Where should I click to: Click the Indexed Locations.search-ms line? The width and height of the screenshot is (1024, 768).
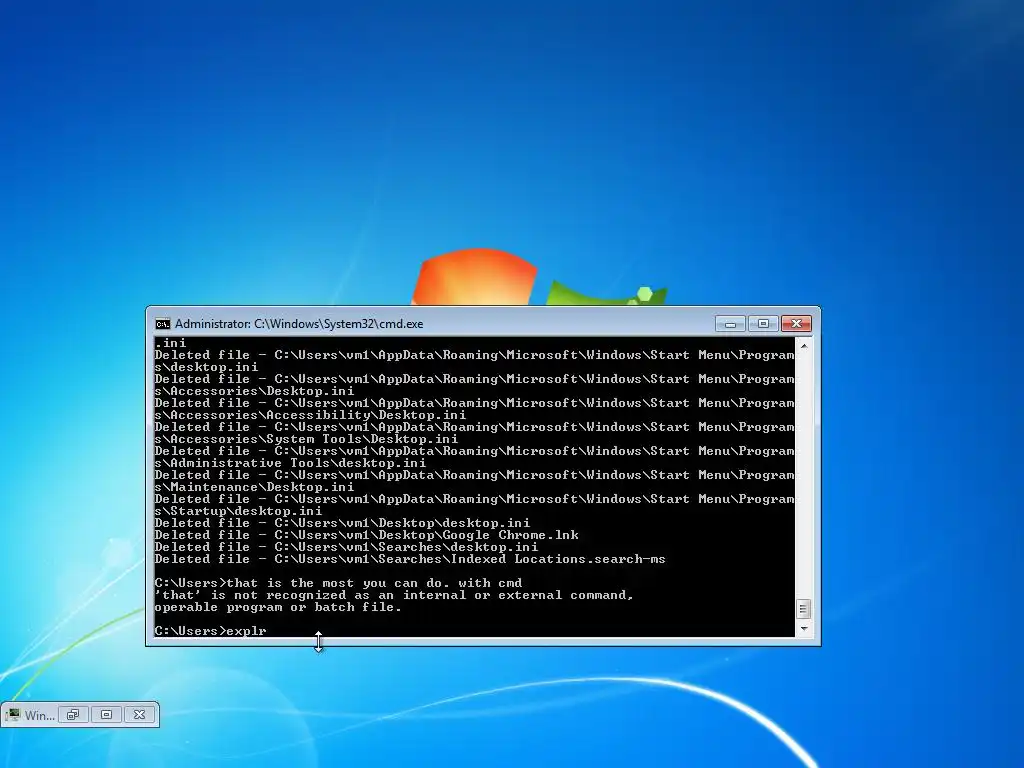coord(410,559)
